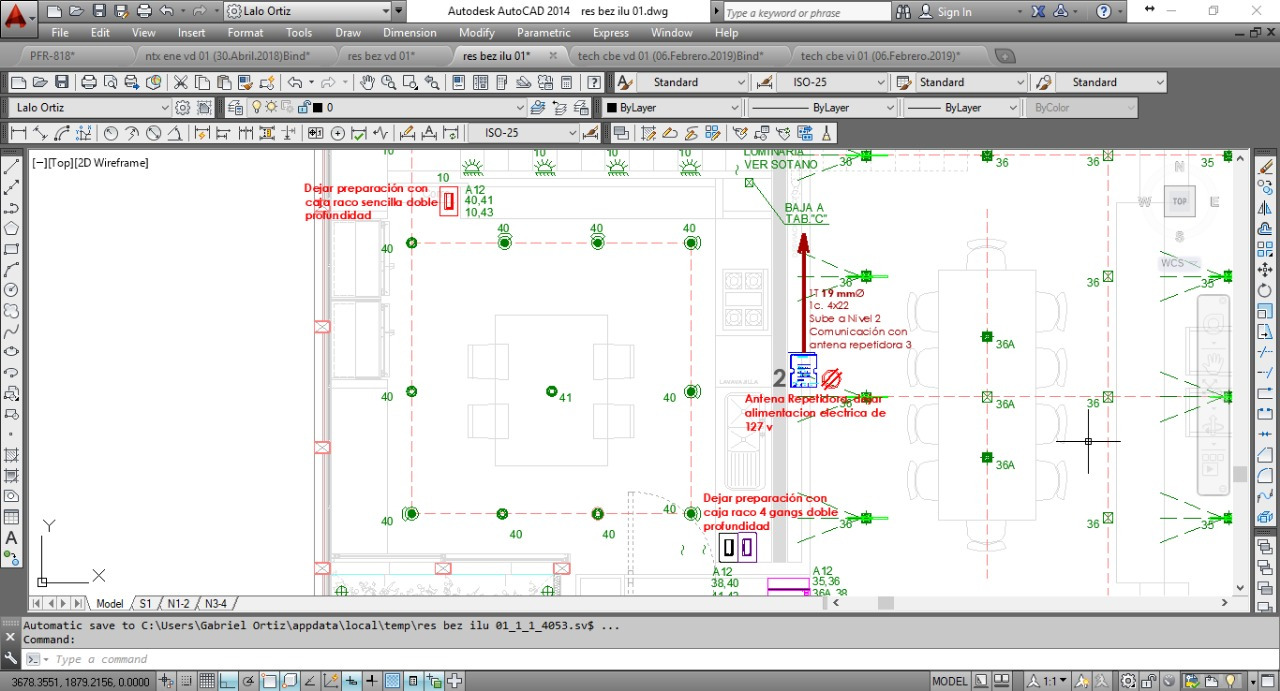Click the Plot printer icon
The image size is (1280, 691).
(88, 82)
